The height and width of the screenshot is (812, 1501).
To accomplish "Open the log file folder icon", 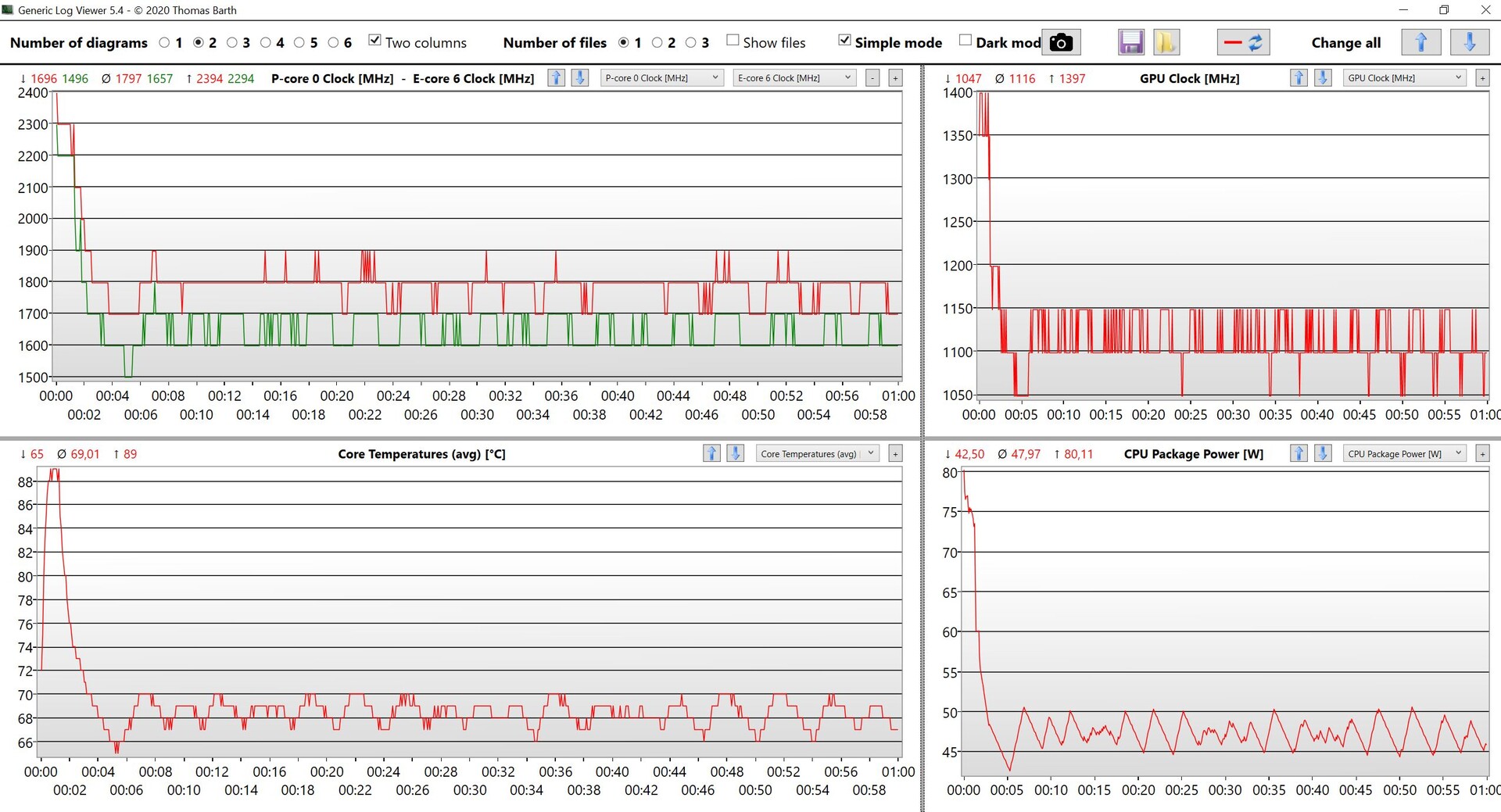I will tap(1166, 42).
